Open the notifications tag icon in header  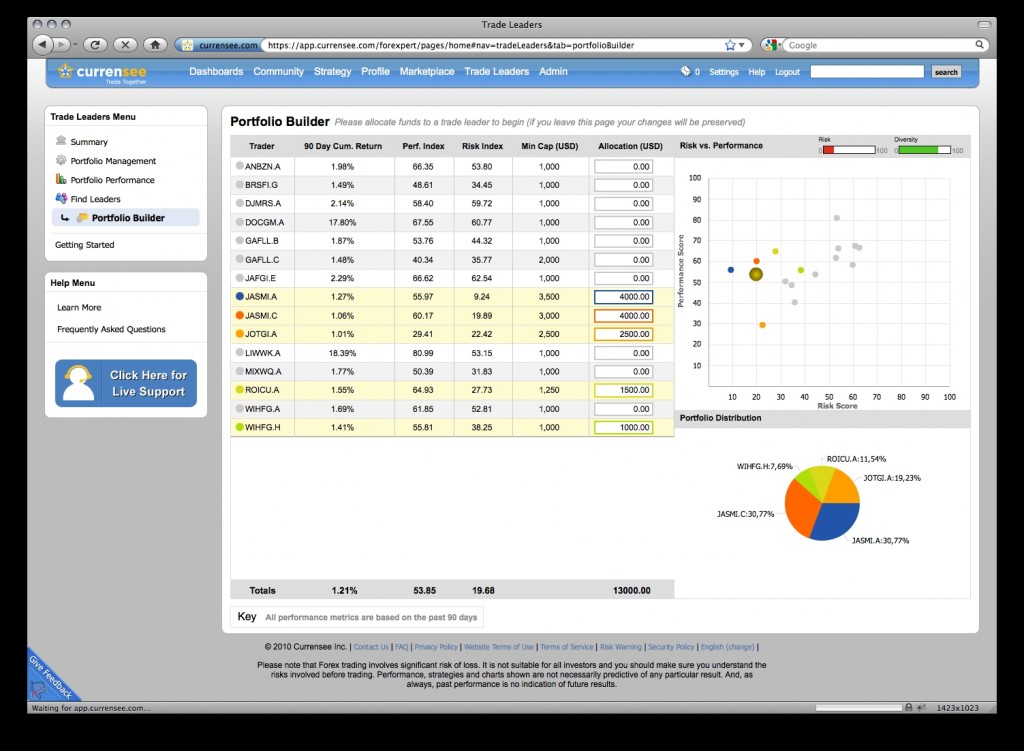685,71
